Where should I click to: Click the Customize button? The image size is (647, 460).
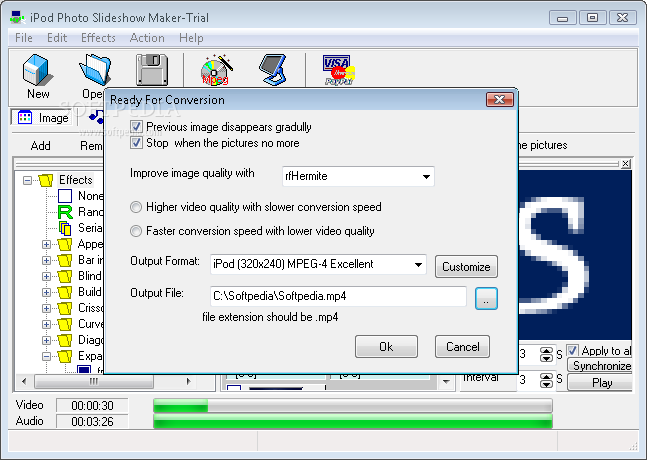[466, 267]
